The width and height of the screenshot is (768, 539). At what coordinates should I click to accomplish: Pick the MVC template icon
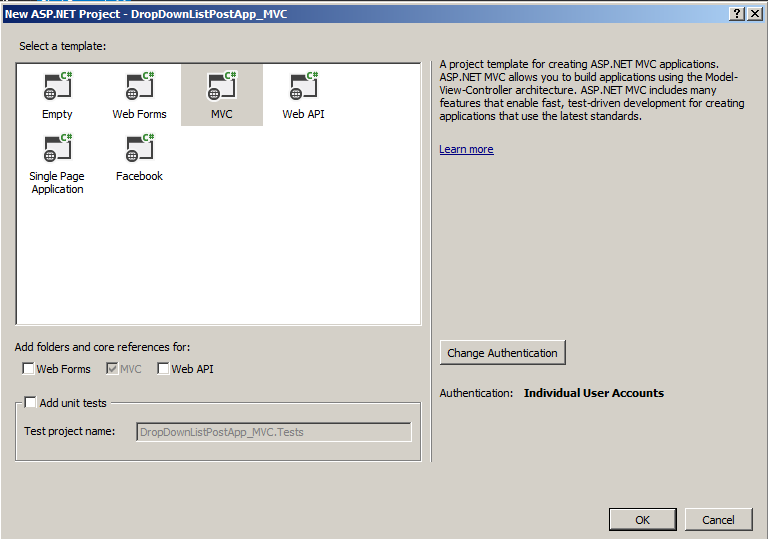click(x=222, y=86)
